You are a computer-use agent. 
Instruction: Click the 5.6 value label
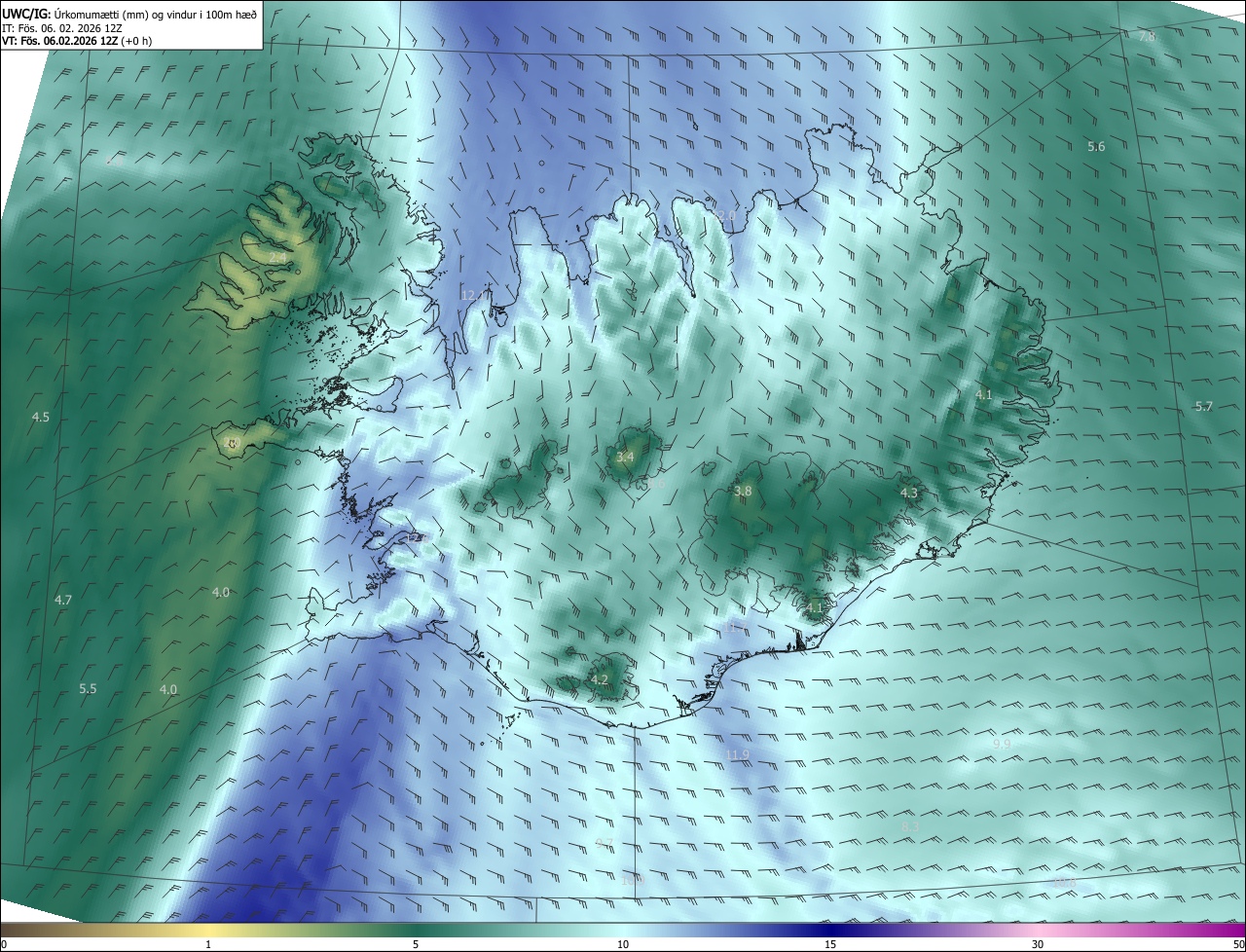coord(1096,146)
